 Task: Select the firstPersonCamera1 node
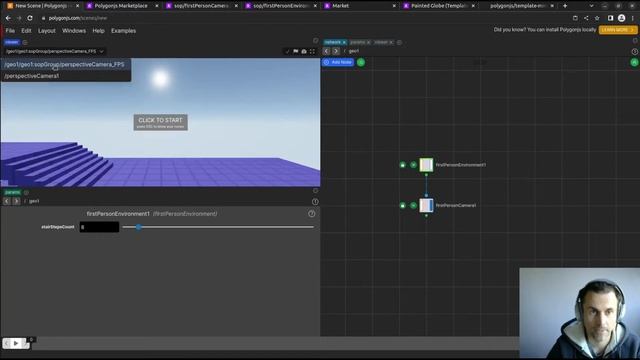click(426, 205)
